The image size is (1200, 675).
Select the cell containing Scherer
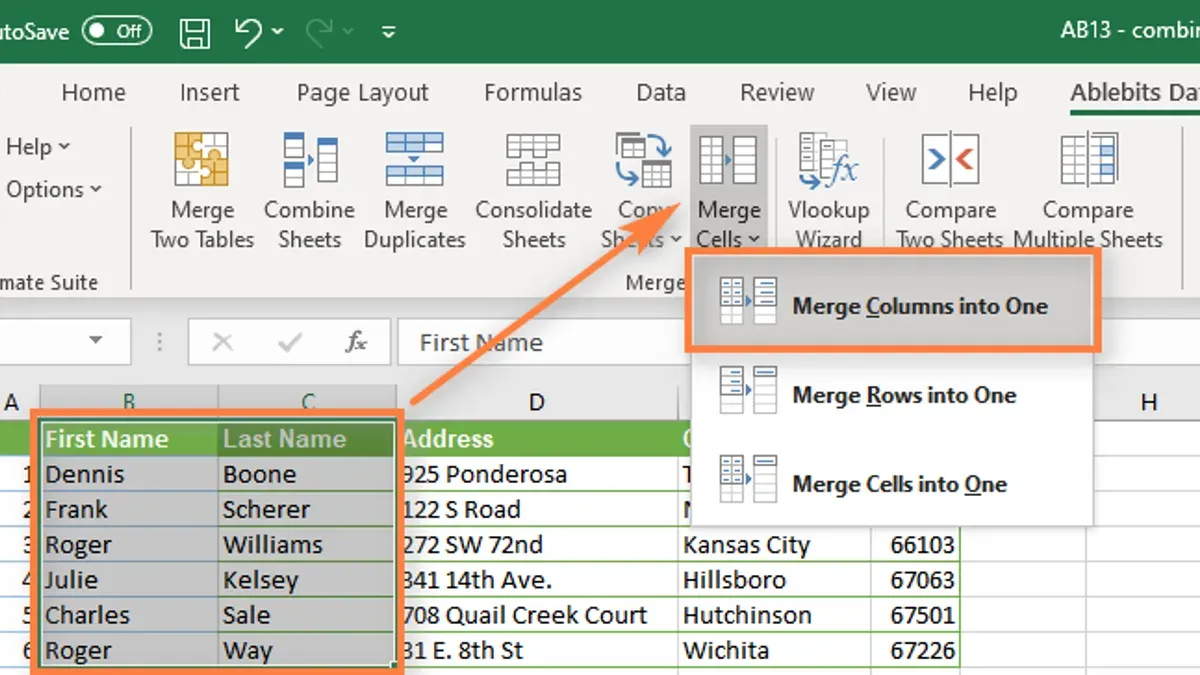[307, 509]
